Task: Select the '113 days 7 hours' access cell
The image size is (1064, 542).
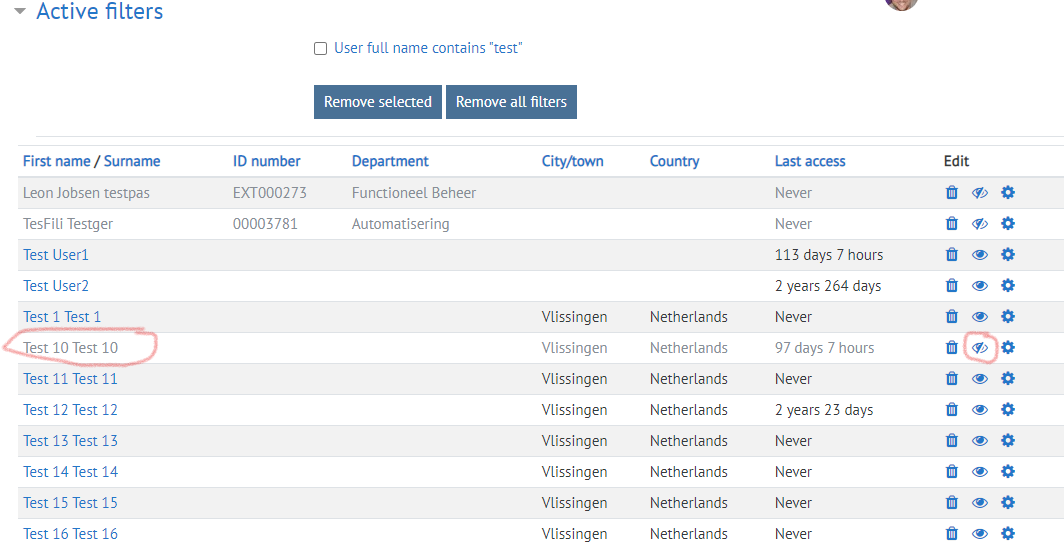Action: 829,254
